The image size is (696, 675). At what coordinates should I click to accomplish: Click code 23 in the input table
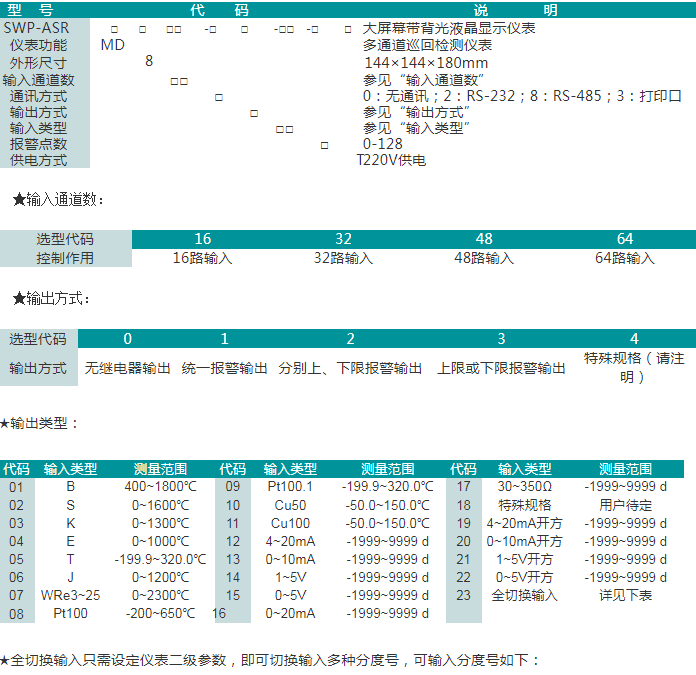click(x=463, y=595)
